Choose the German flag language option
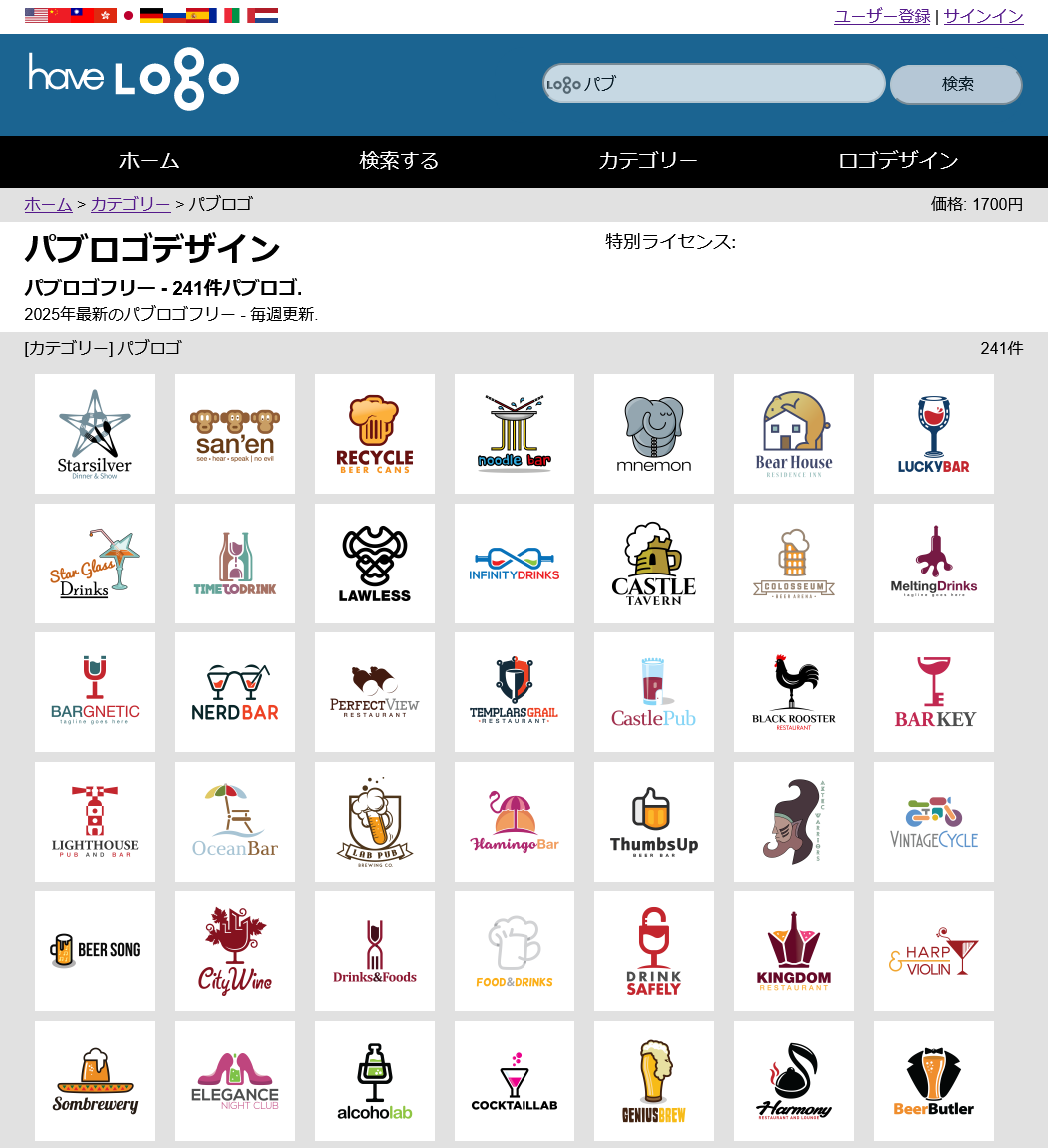Image resolution: width=1048 pixels, height=1148 pixels. (152, 15)
